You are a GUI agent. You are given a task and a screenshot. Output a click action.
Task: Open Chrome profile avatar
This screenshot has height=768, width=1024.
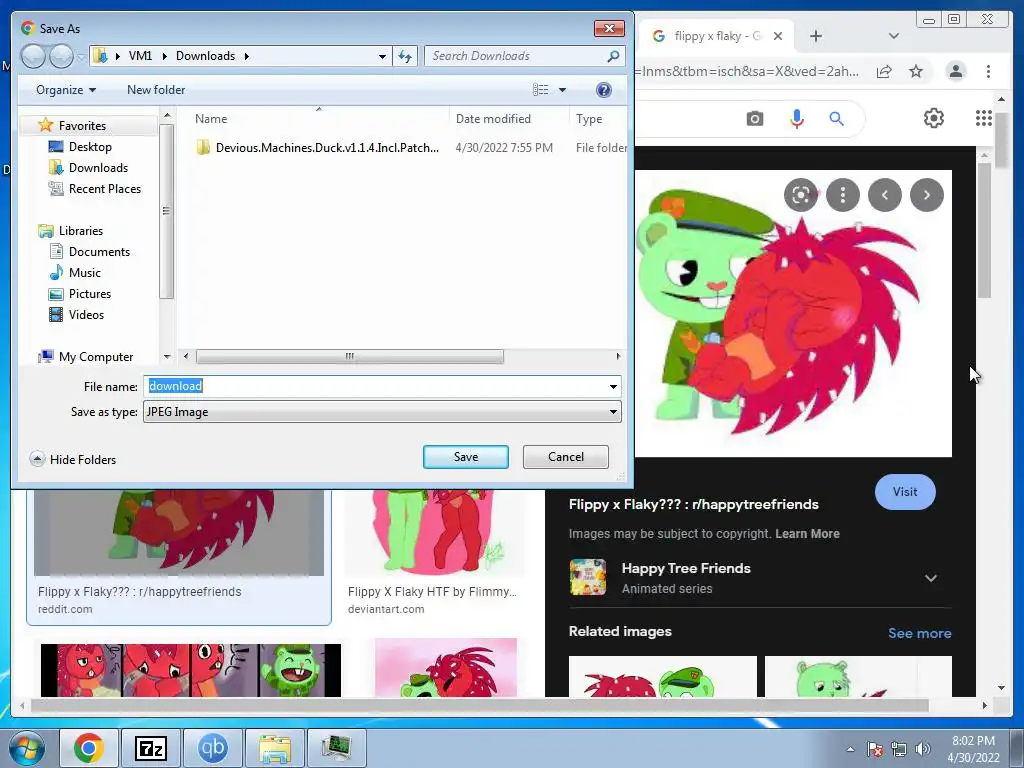955,71
